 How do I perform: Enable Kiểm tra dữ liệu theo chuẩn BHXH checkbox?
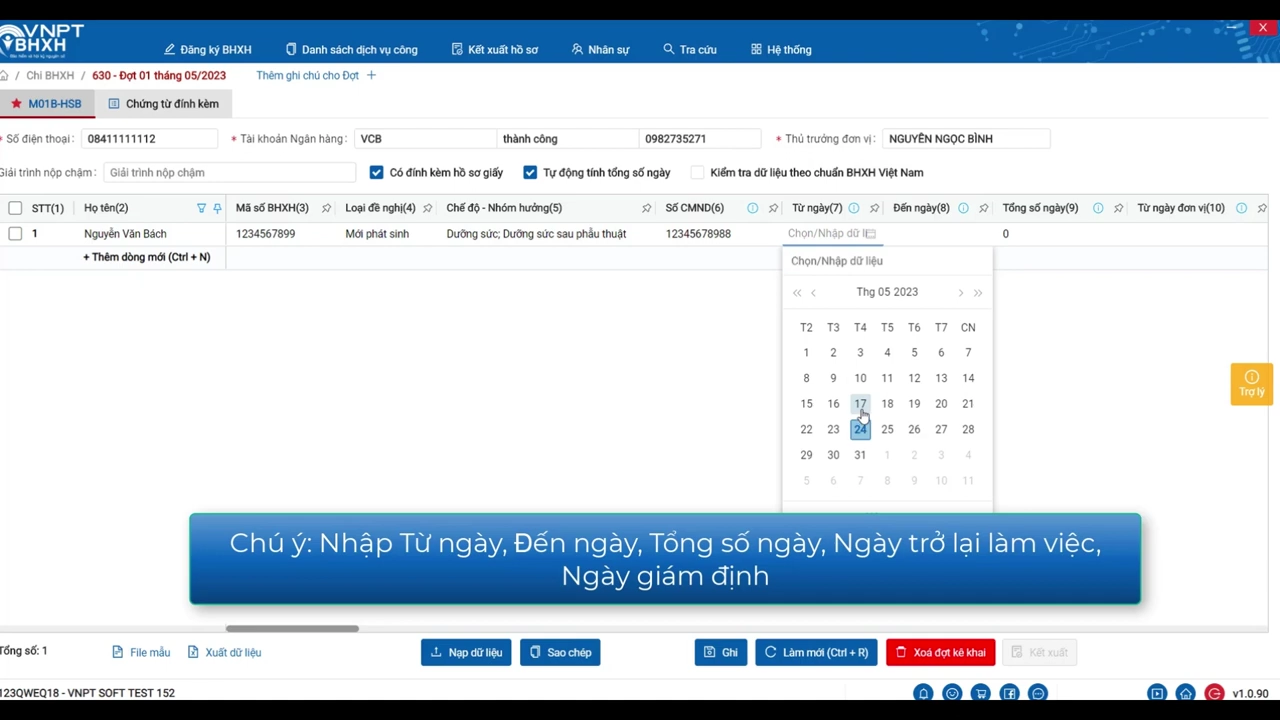point(697,173)
